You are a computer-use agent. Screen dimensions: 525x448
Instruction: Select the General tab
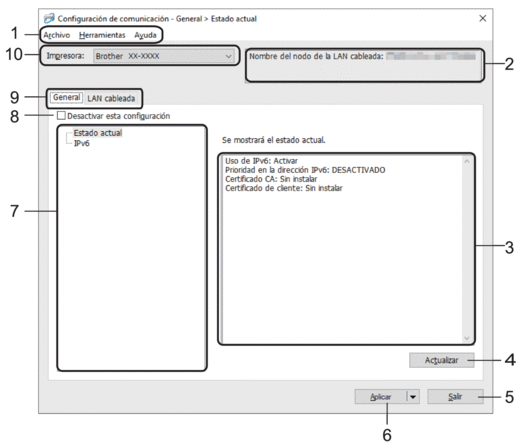tap(67, 97)
